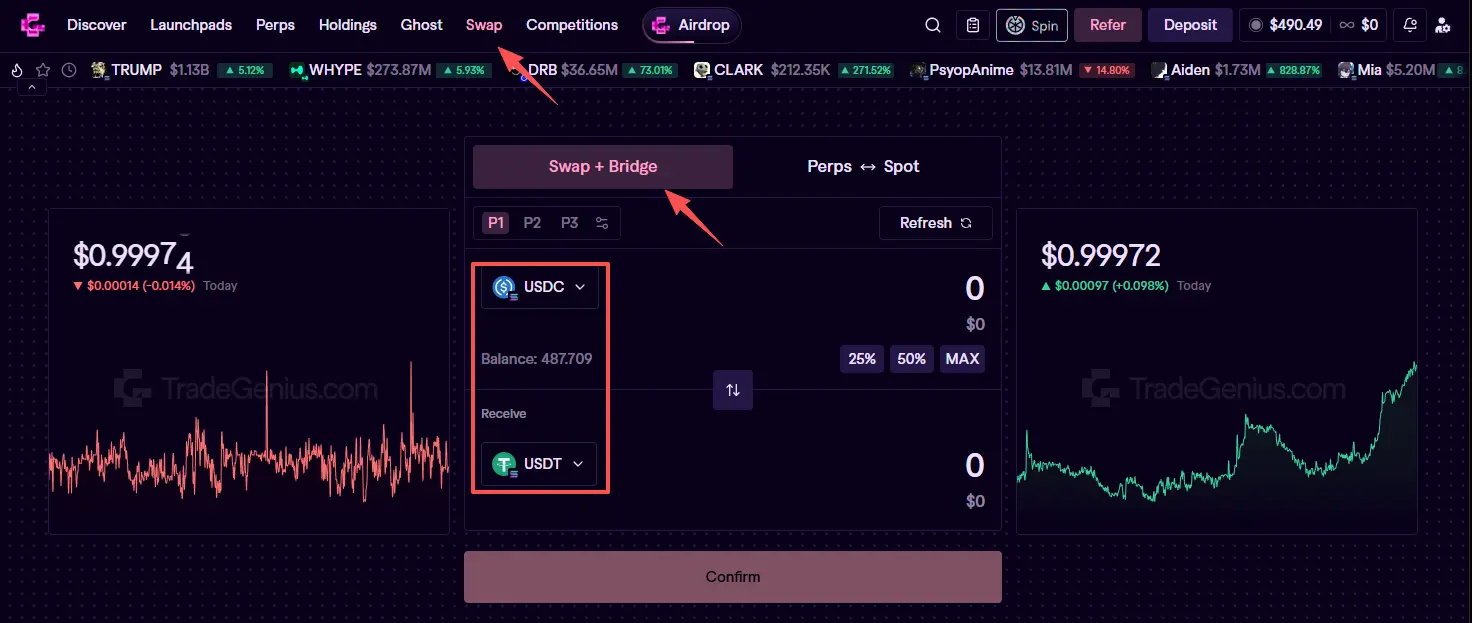Open preset settings sliders icon

tap(602, 223)
